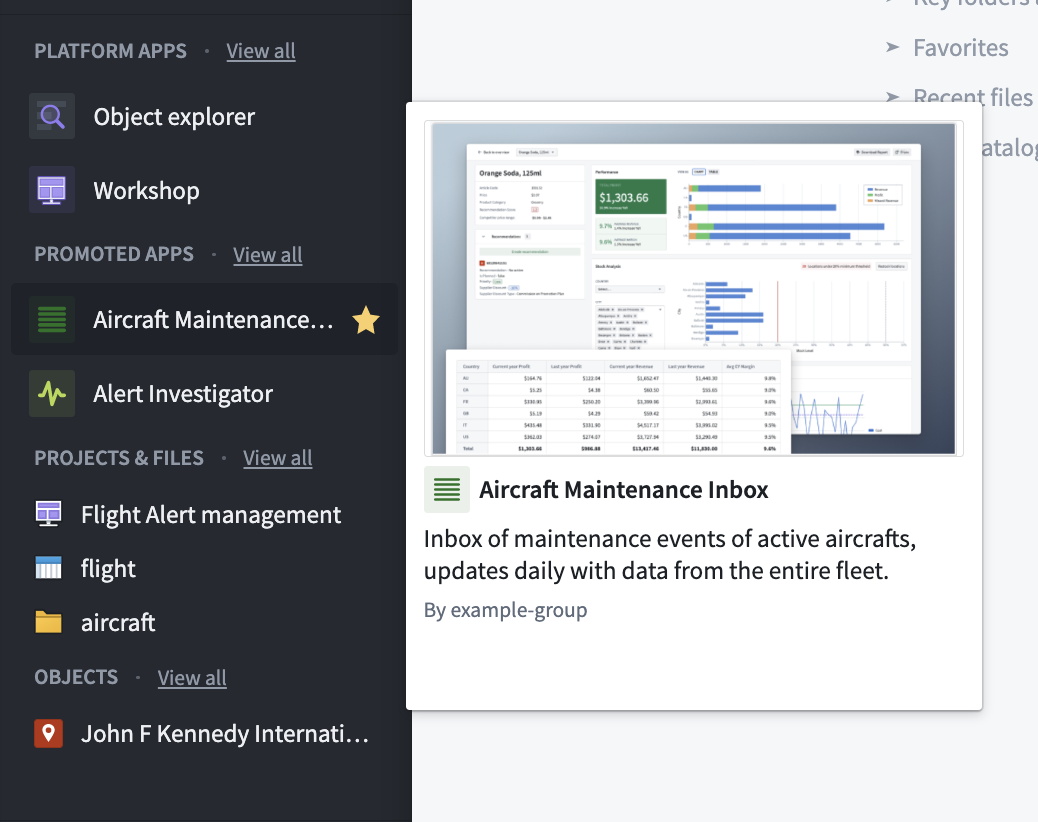View all Platform Apps
Image resolution: width=1038 pixels, height=822 pixels.
click(261, 51)
